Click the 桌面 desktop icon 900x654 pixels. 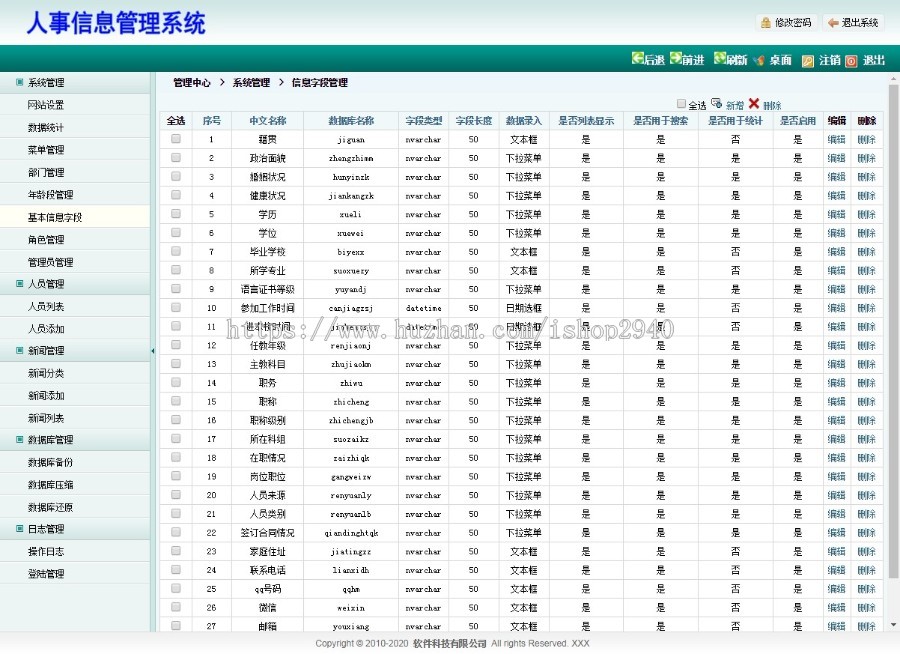(x=760, y=60)
